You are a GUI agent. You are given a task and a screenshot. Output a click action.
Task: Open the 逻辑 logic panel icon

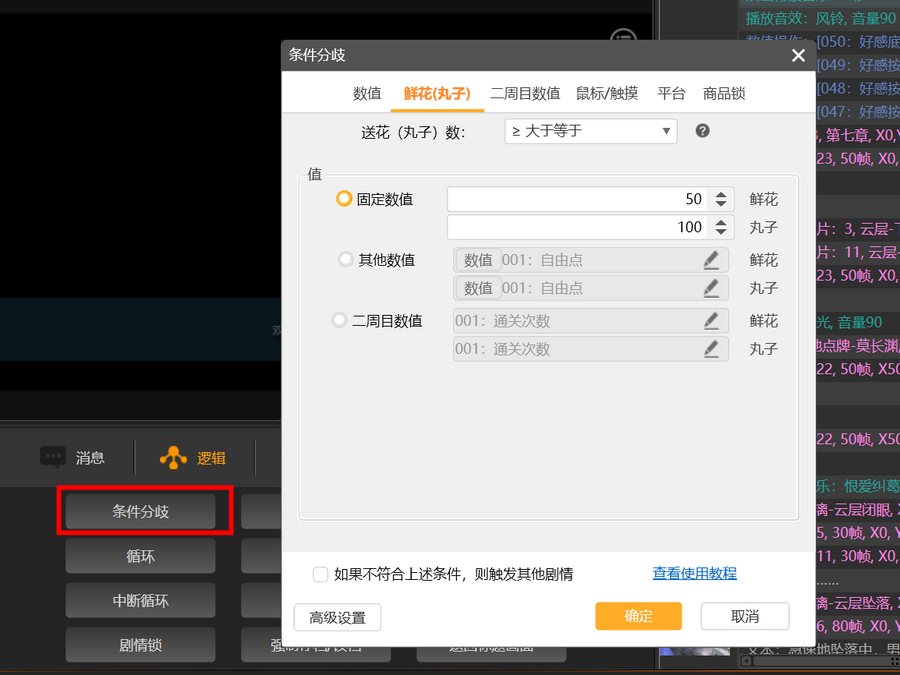174,458
